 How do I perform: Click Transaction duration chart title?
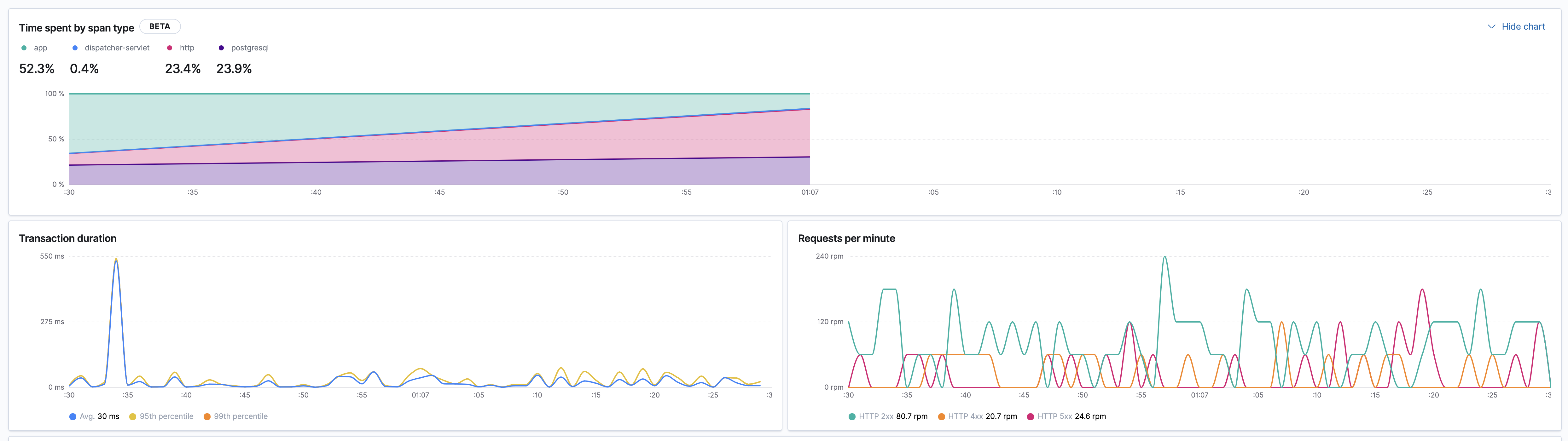tap(67, 238)
